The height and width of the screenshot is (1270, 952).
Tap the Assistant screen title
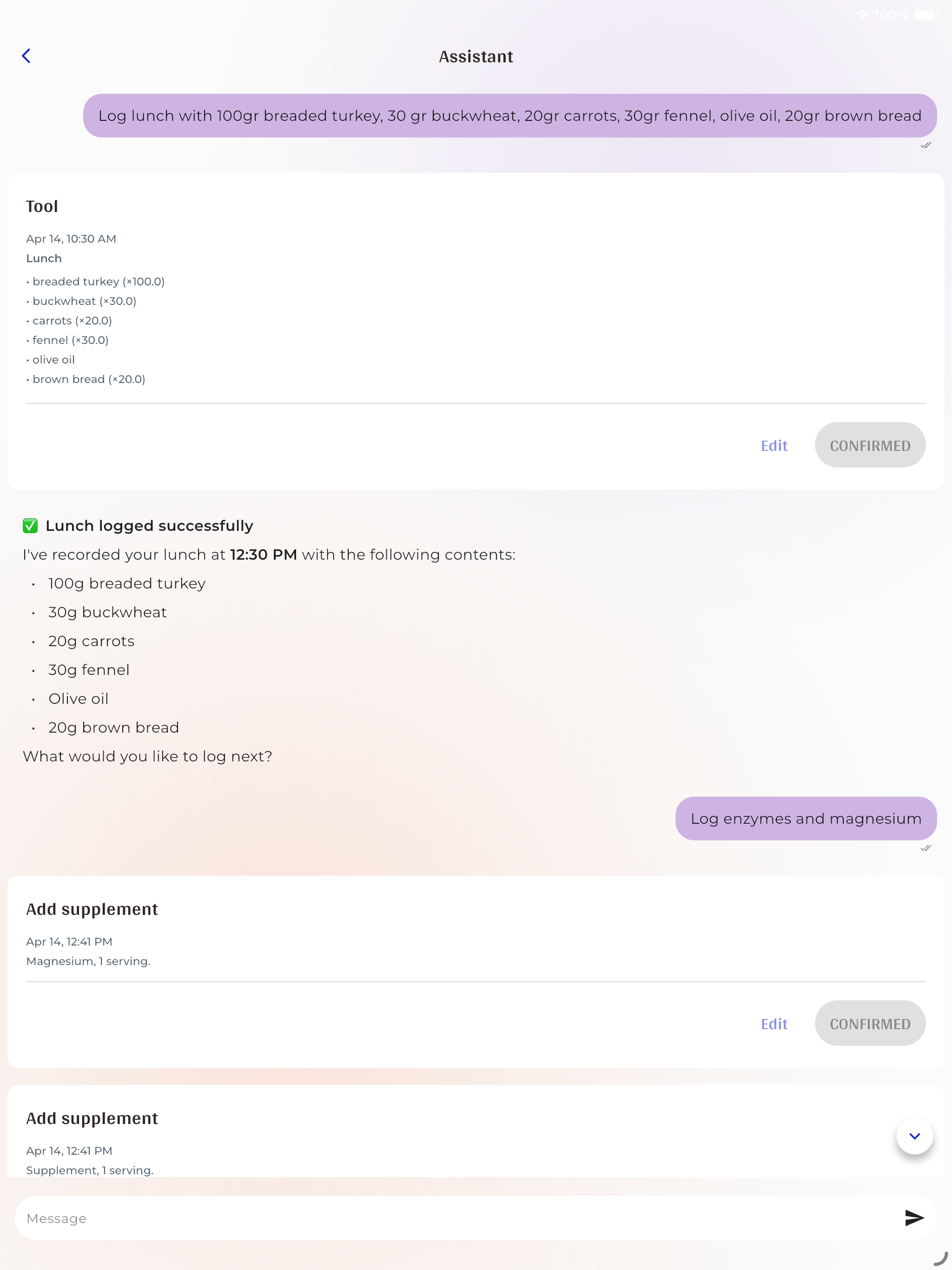[476, 56]
